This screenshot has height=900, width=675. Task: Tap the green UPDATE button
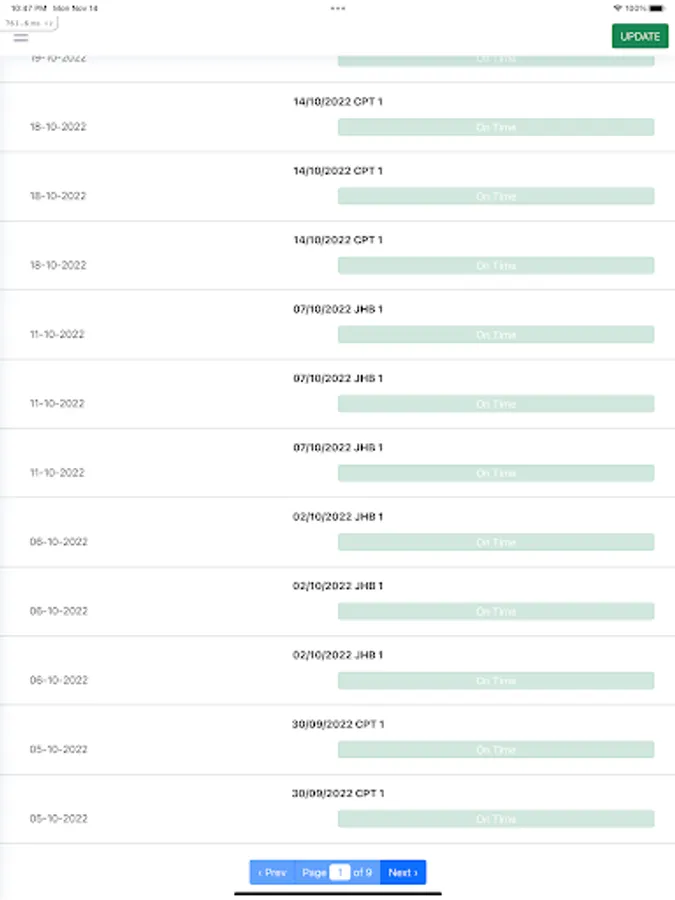(x=640, y=36)
